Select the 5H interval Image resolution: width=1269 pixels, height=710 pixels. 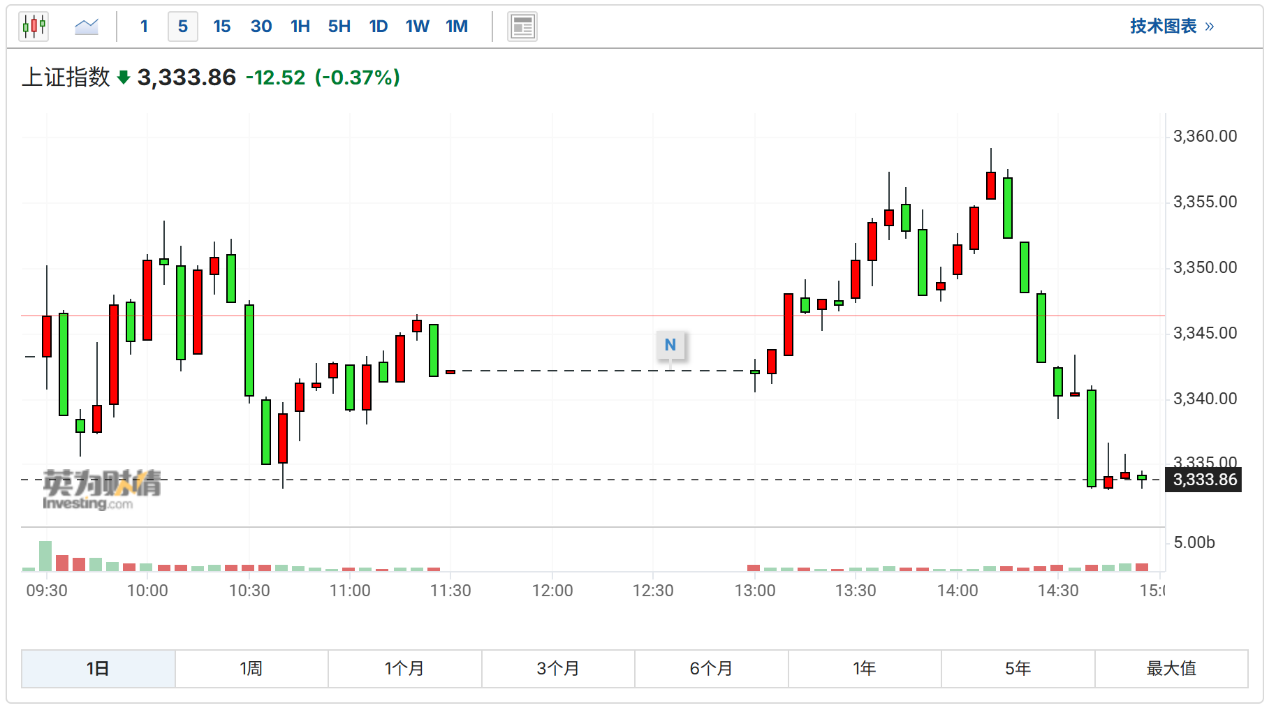tap(339, 27)
